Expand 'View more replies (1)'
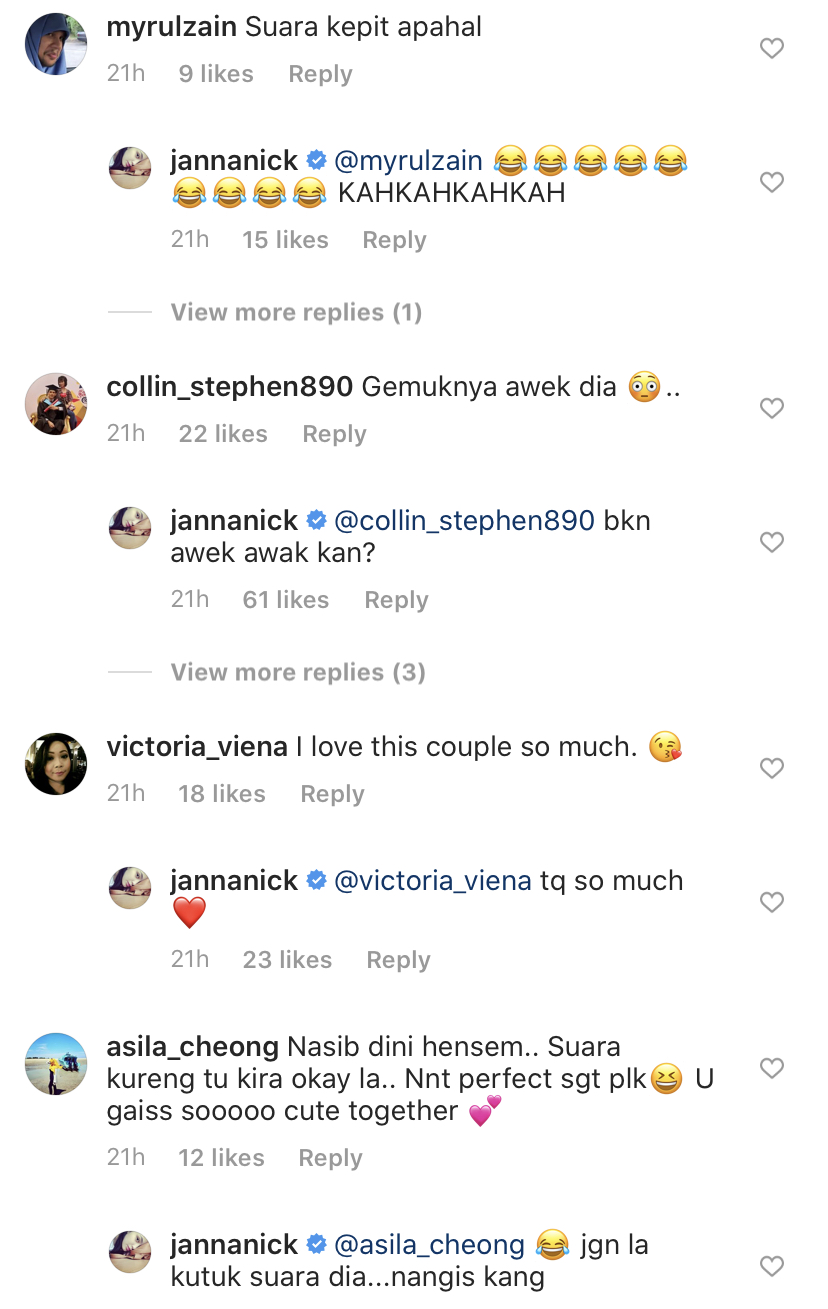The width and height of the screenshot is (828, 1309). click(x=296, y=313)
